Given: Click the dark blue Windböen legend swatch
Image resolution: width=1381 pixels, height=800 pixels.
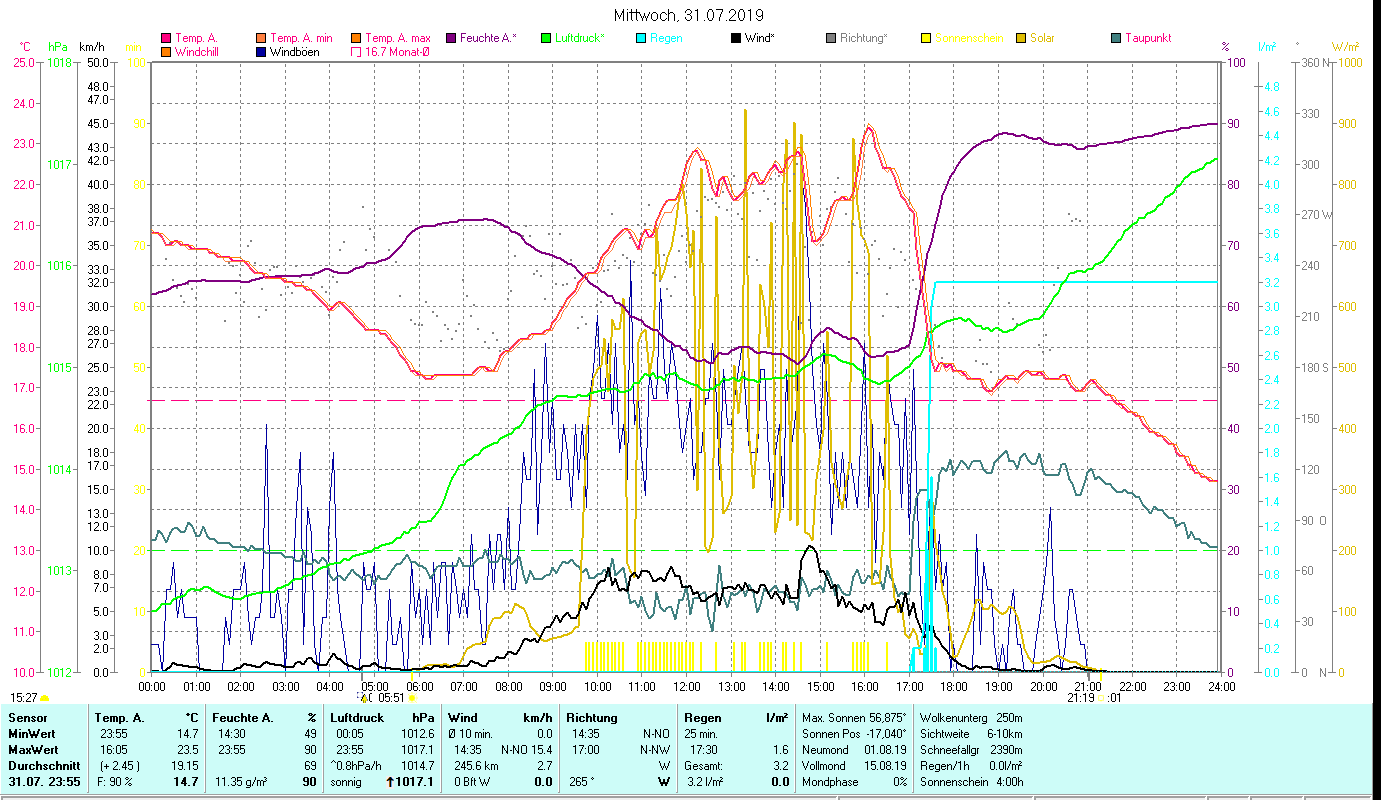Looking at the screenshot, I should click(x=262, y=51).
